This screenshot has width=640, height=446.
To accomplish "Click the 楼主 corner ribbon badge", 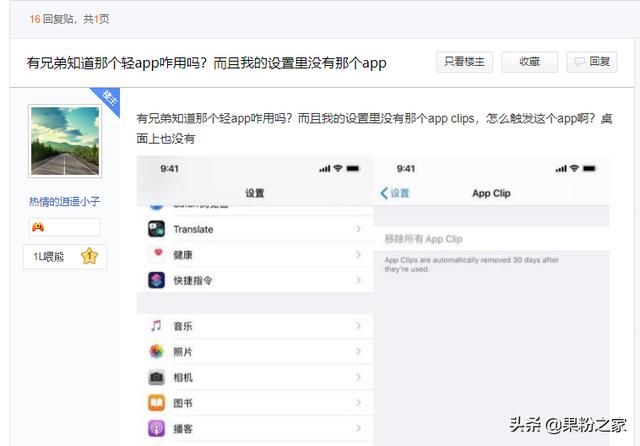I will (x=108, y=99).
